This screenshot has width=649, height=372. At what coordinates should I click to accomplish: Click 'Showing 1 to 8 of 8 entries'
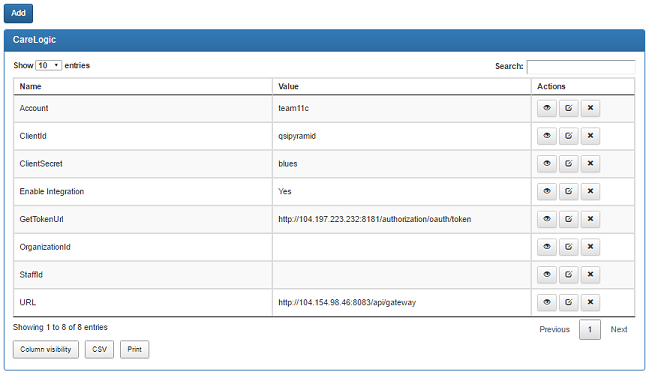coord(60,327)
